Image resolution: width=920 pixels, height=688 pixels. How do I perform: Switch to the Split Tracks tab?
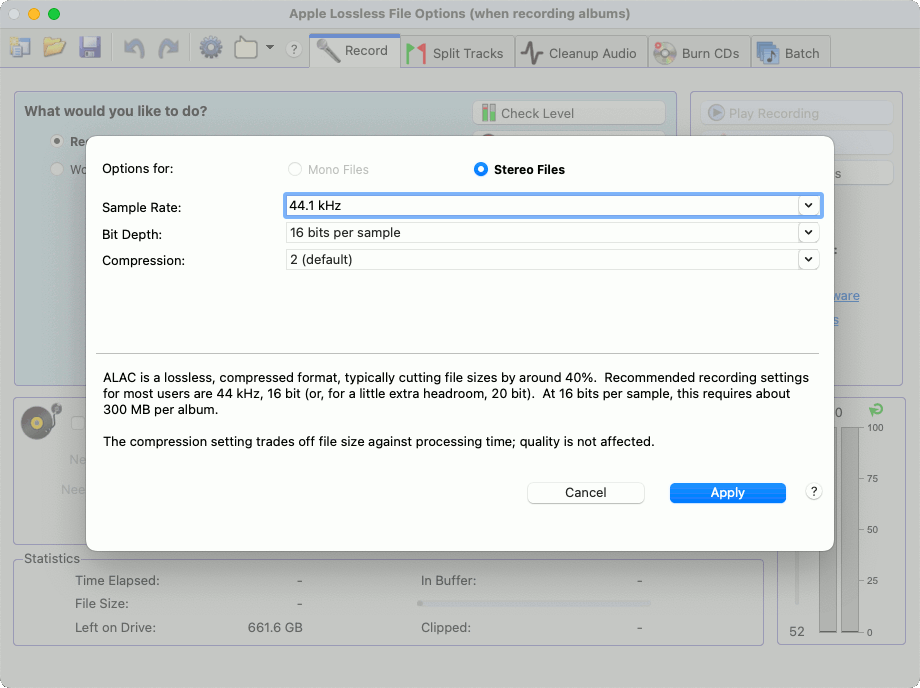point(457,53)
